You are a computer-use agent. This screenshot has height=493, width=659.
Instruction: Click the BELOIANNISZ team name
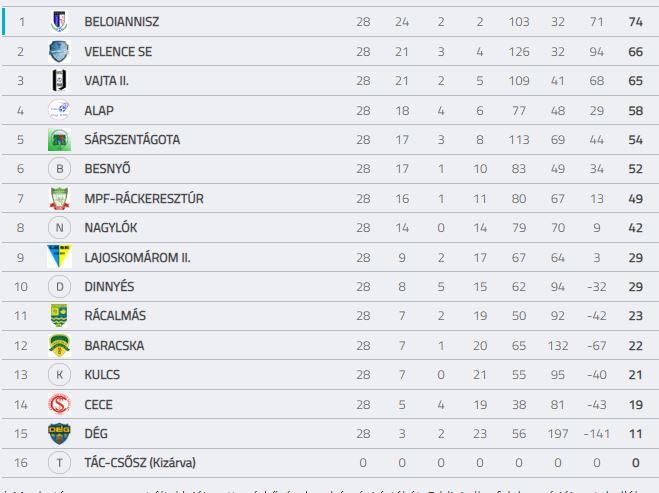(122, 22)
